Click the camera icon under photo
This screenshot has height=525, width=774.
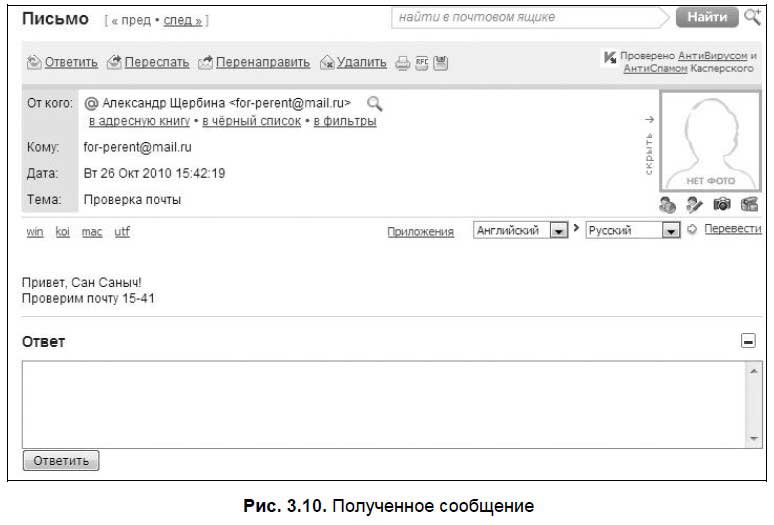[722, 204]
